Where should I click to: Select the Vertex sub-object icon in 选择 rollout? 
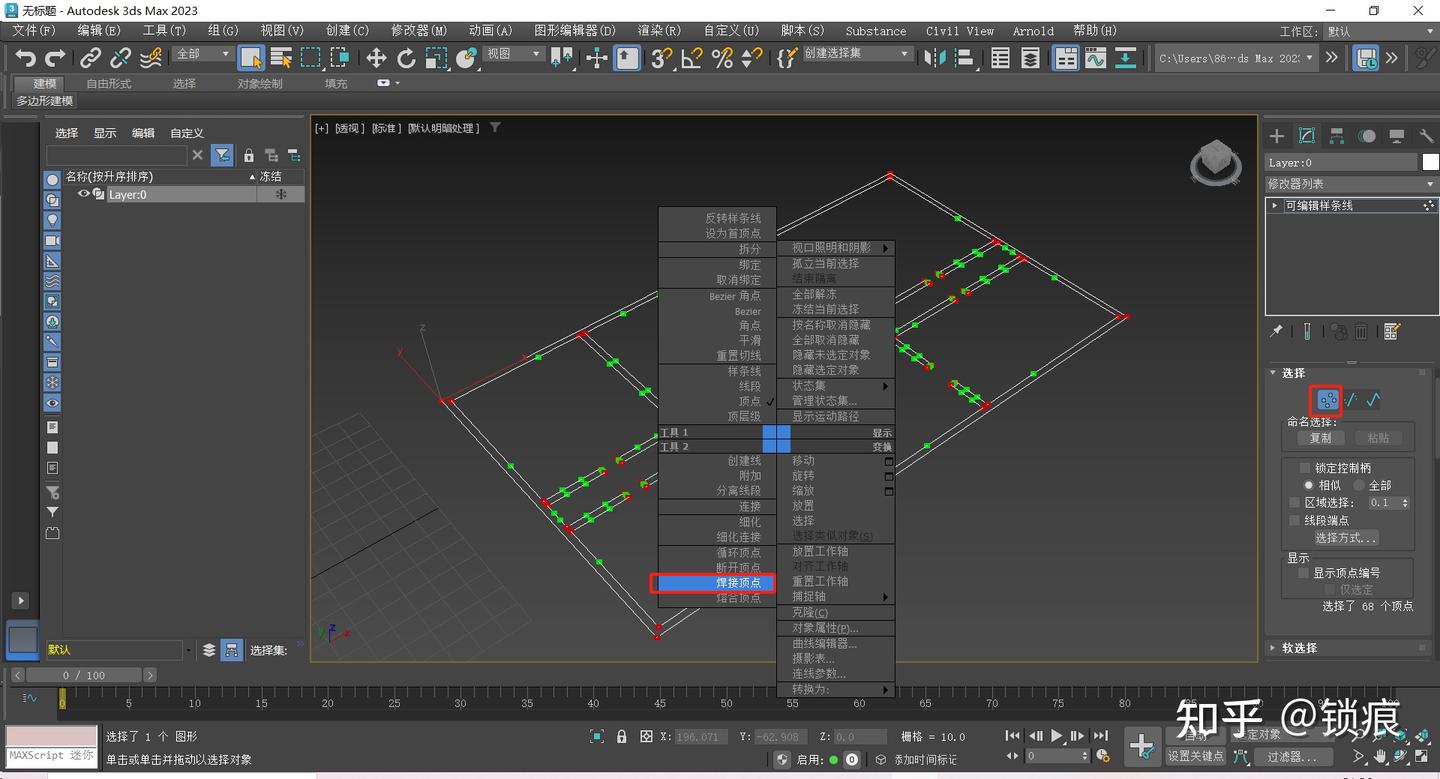(1326, 400)
